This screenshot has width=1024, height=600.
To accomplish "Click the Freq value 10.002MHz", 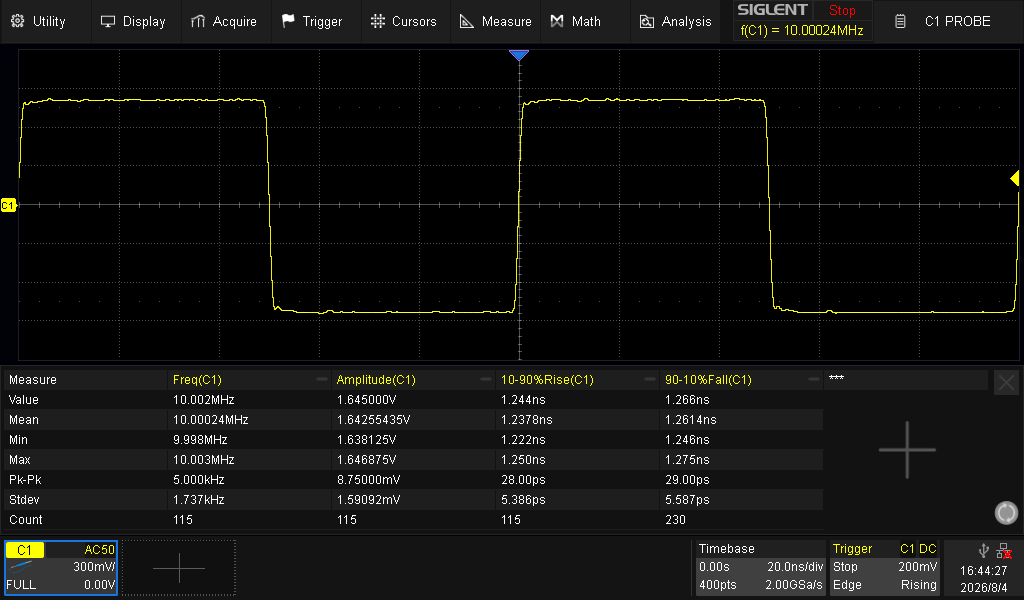I will click(204, 400).
